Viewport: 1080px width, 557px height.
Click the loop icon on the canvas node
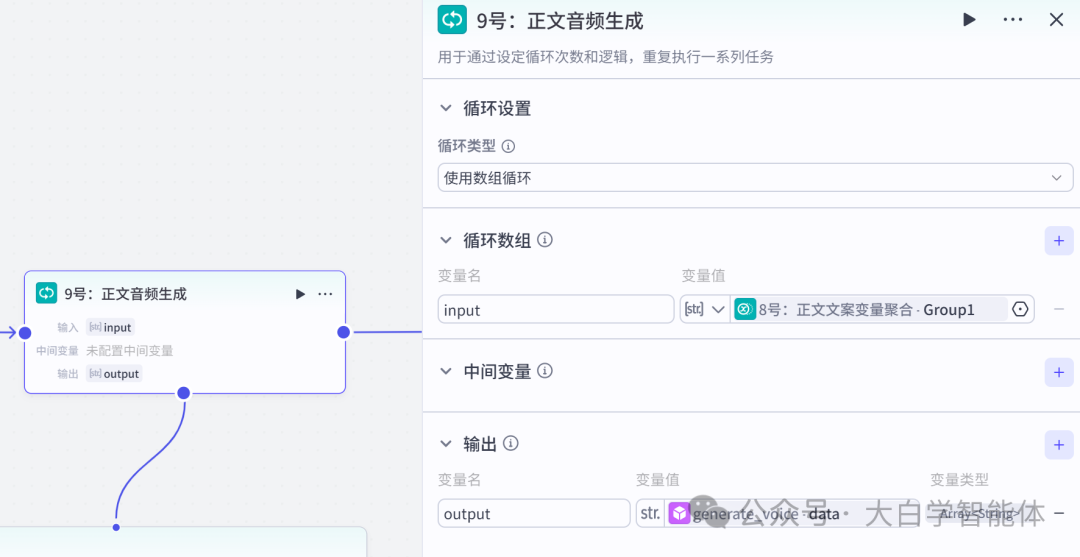pos(47,293)
